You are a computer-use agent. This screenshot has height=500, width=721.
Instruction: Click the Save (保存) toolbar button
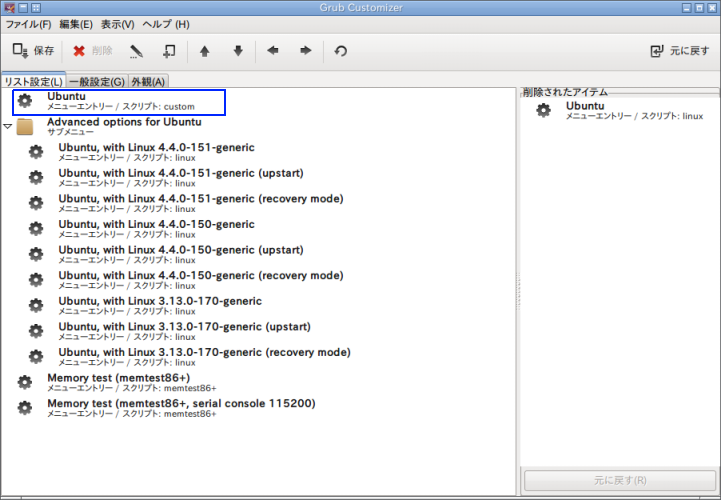click(x=33, y=51)
